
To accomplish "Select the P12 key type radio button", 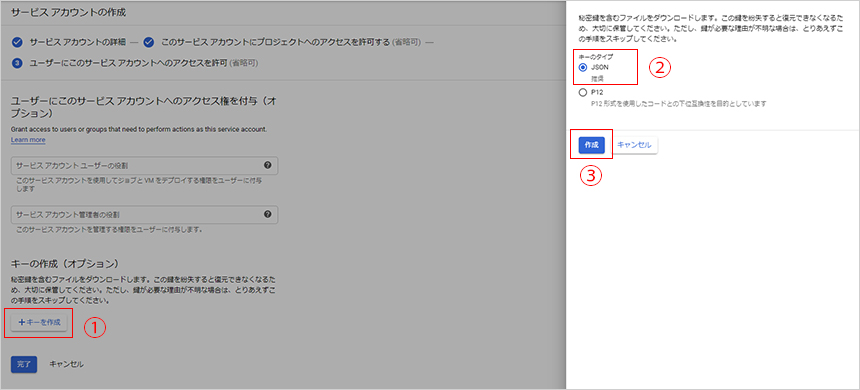I will click(583, 93).
